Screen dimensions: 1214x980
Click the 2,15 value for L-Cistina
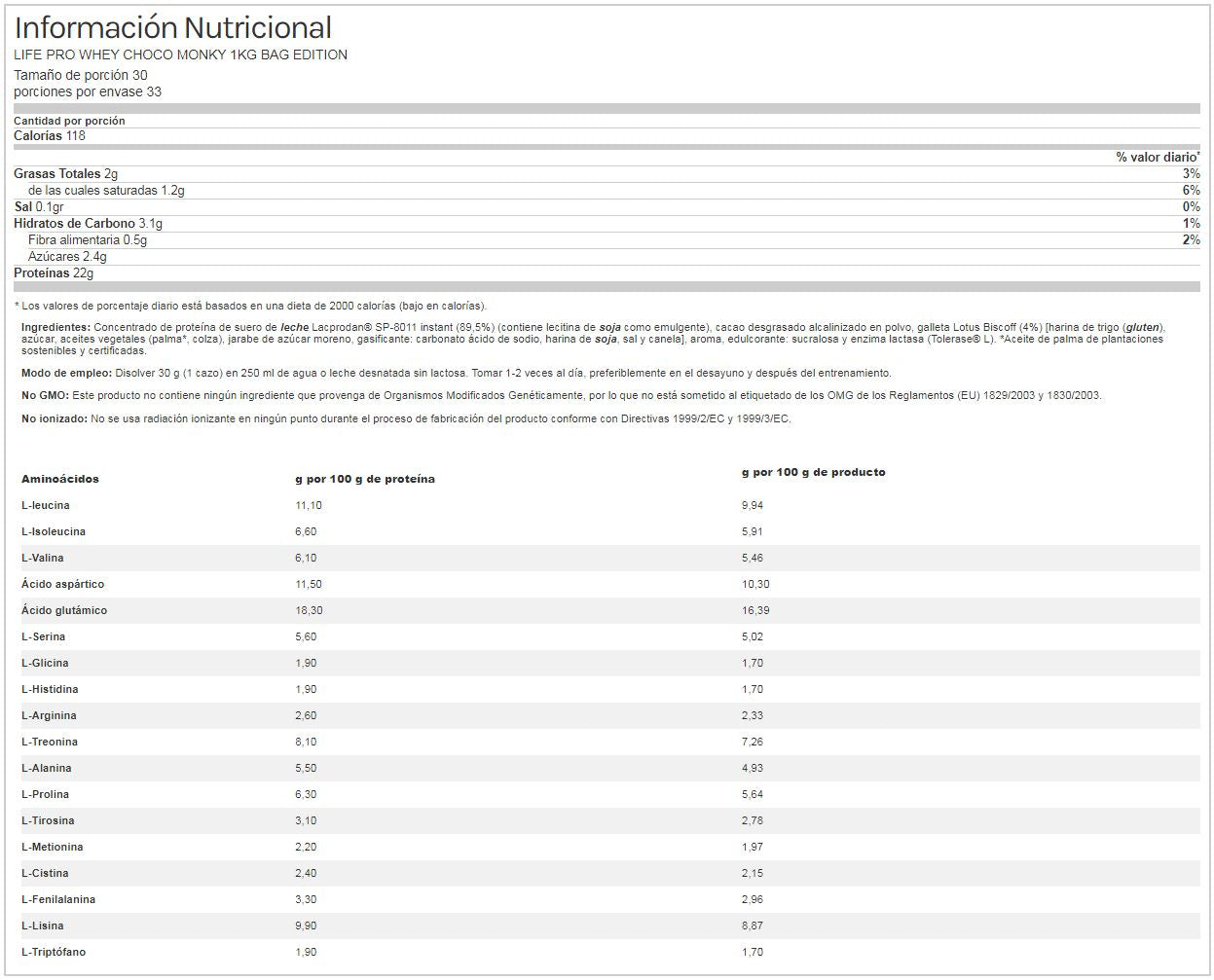pos(753,873)
